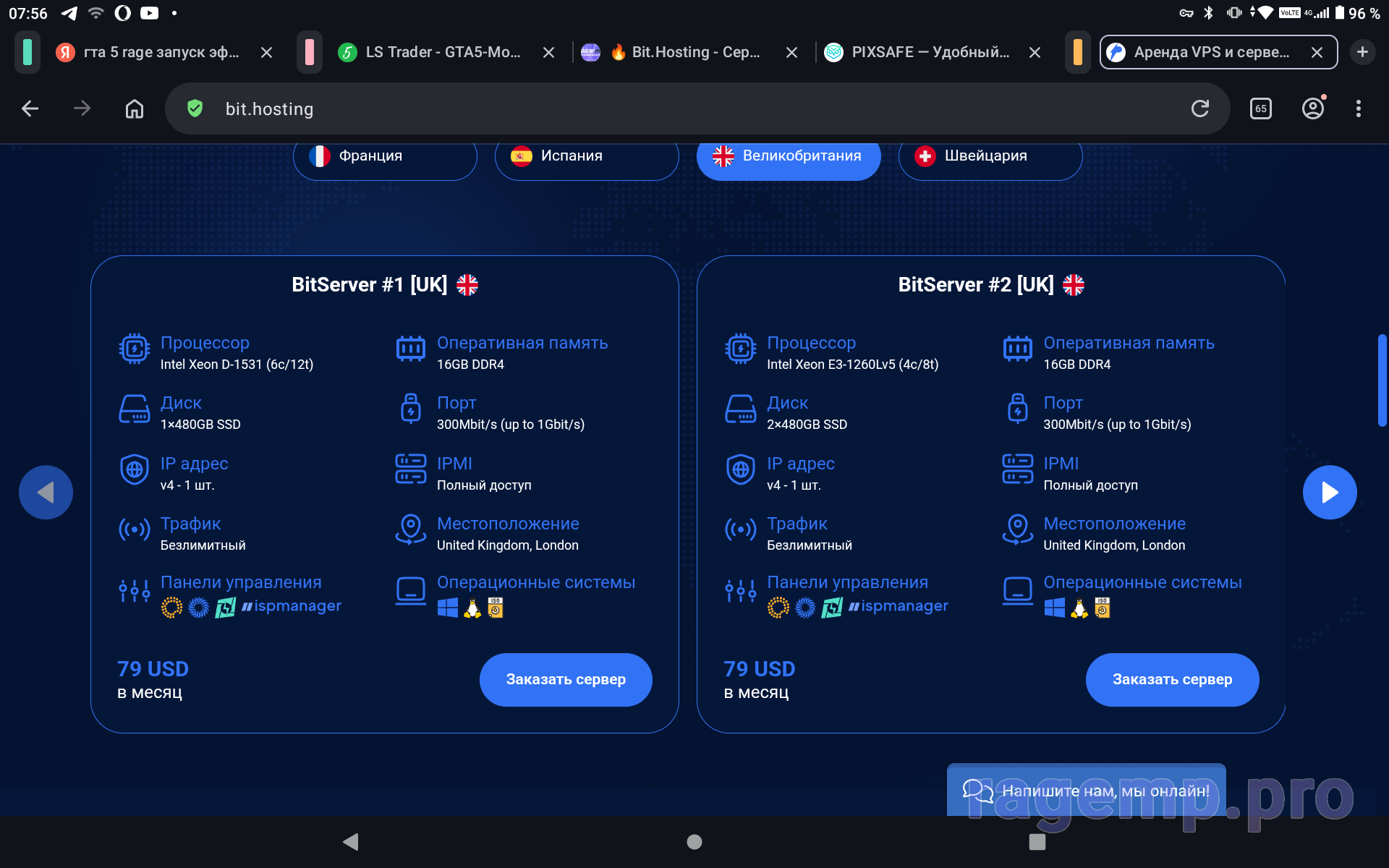This screenshot has width=1389, height=868.
Task: Order BitServer #2 with Заказать сервер
Action: (1171, 679)
